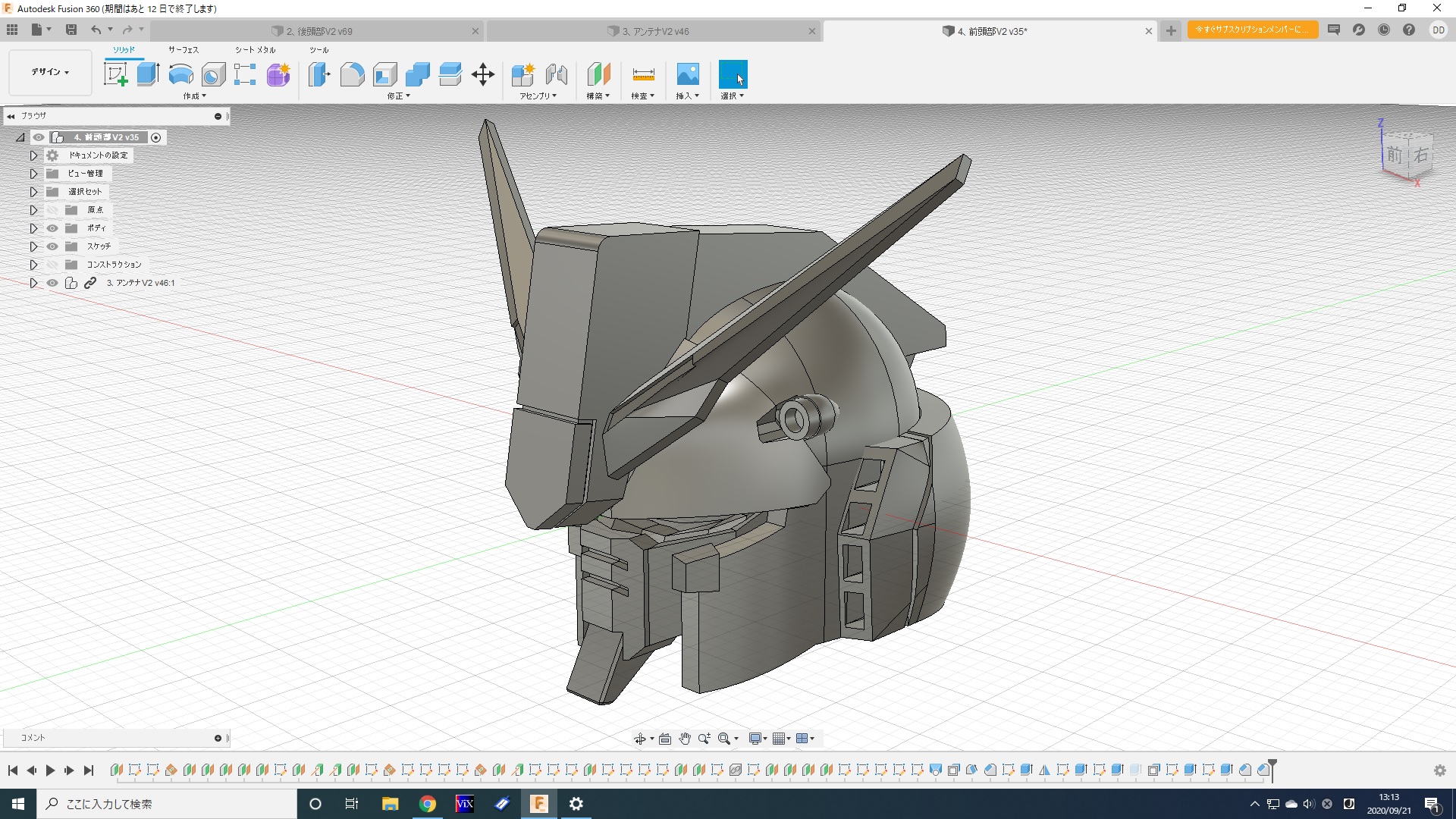Expand the コンストラクション tree node
Screen dimensions: 1456x819
pyautogui.click(x=33, y=265)
